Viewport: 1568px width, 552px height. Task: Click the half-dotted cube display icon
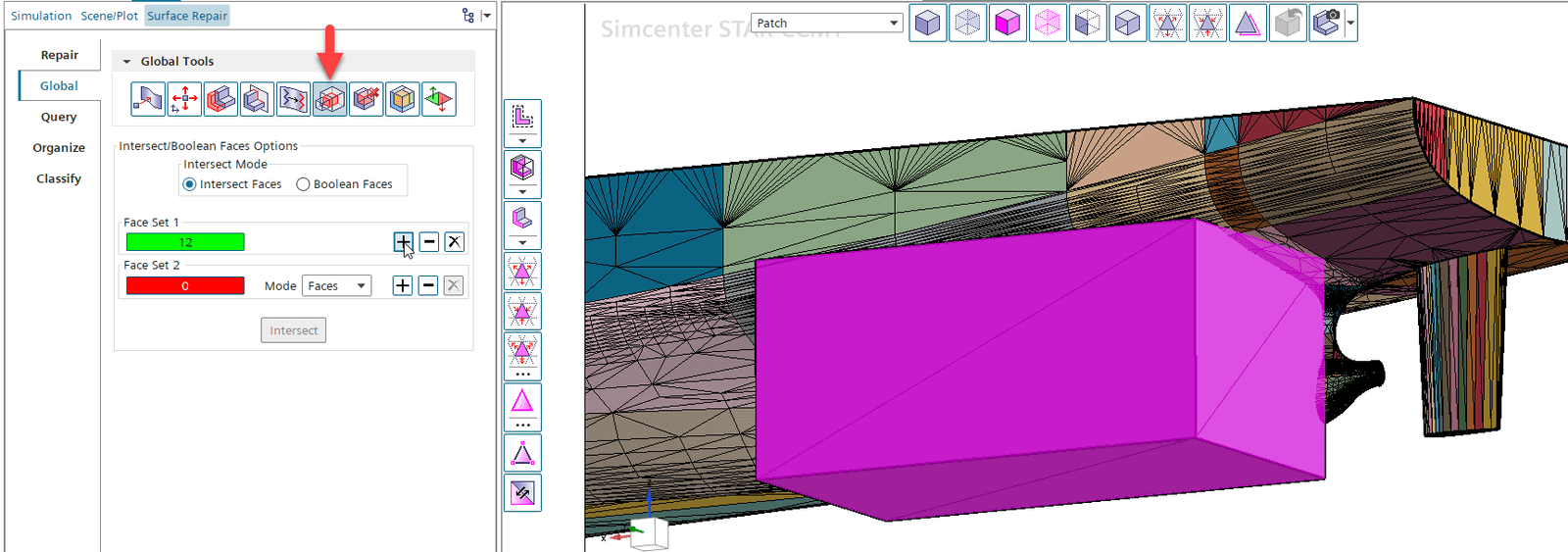click(x=1088, y=23)
